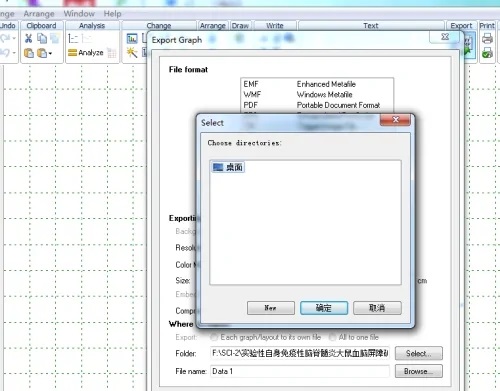Click the change graph type icon
Image resolution: width=500 pixels, height=391 pixels.
pos(132,39)
